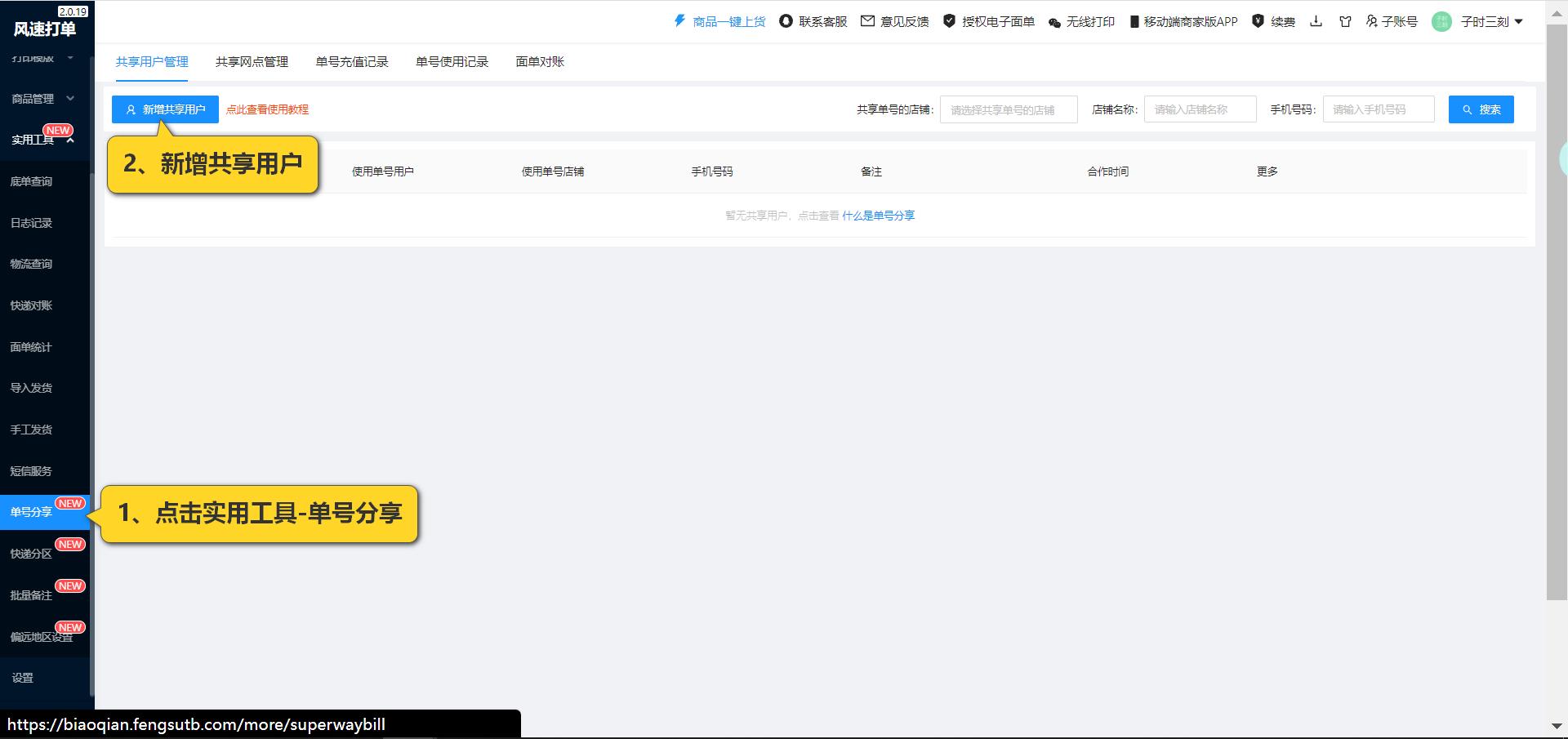Open the 什么是单号分享 link
The image size is (1568, 739).
pos(879,215)
